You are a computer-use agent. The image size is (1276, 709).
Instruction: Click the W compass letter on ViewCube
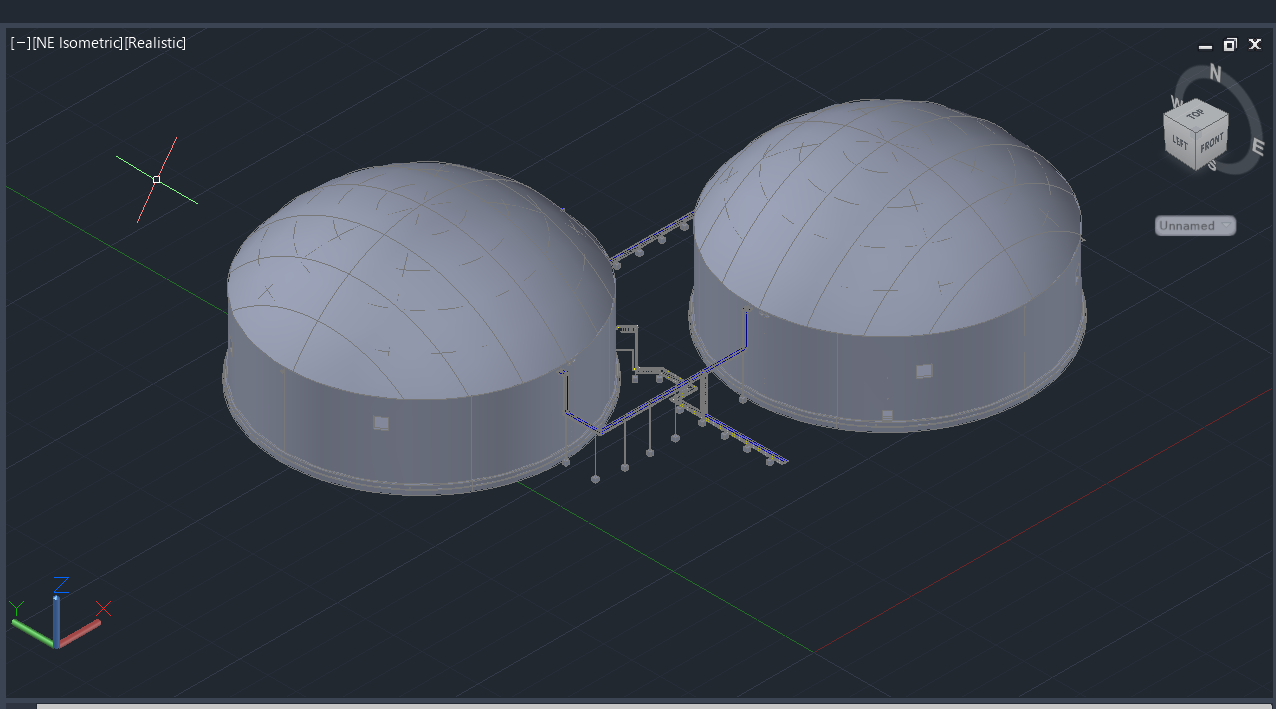(1177, 103)
